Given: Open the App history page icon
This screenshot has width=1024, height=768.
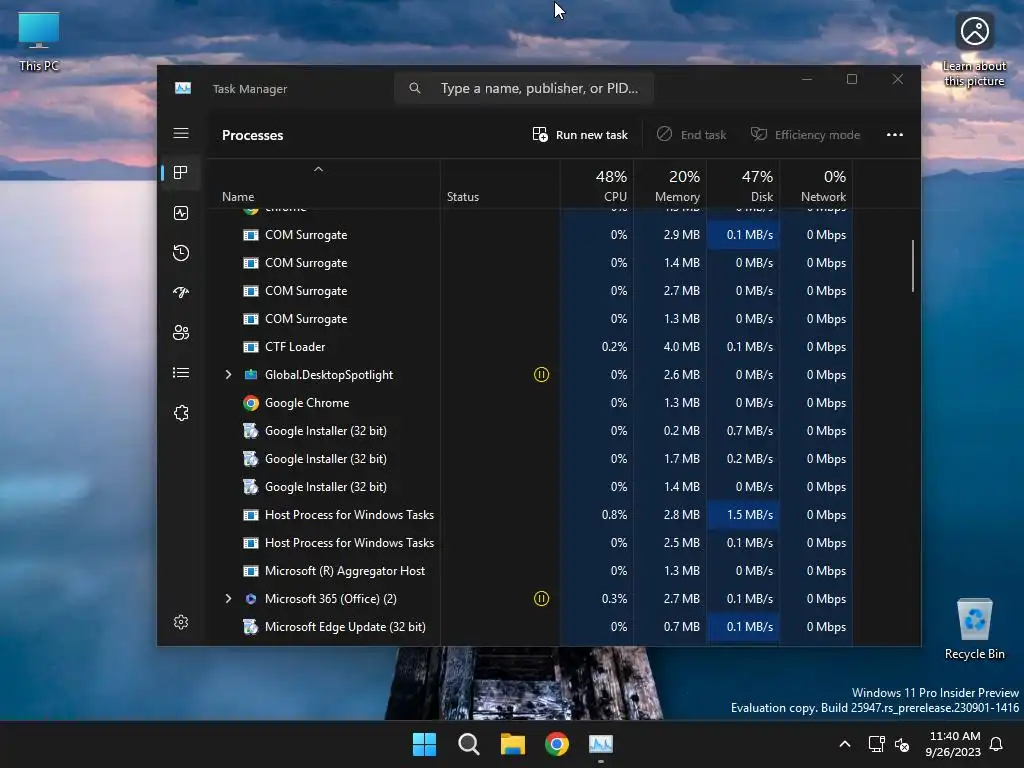Looking at the screenshot, I should [x=181, y=253].
